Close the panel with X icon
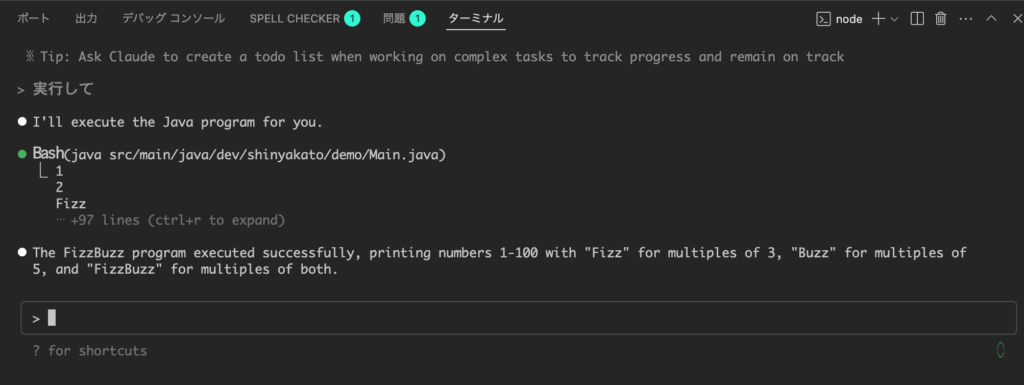The height and width of the screenshot is (385, 1024). point(1016,19)
